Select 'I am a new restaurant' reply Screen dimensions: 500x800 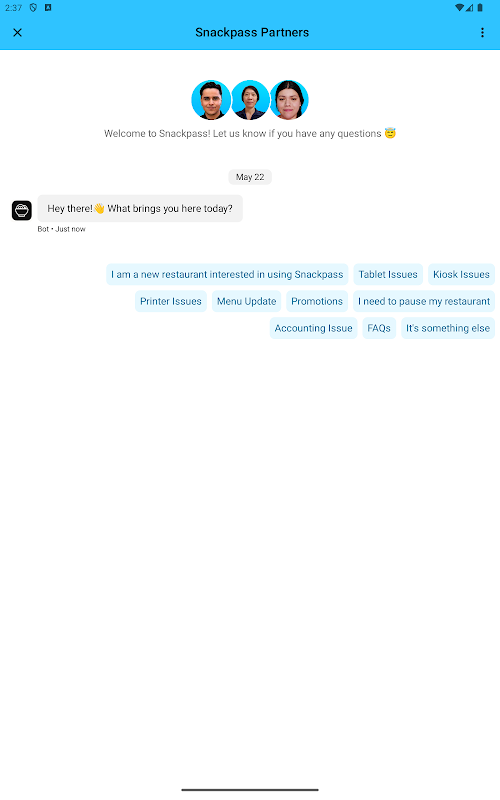tap(227, 274)
